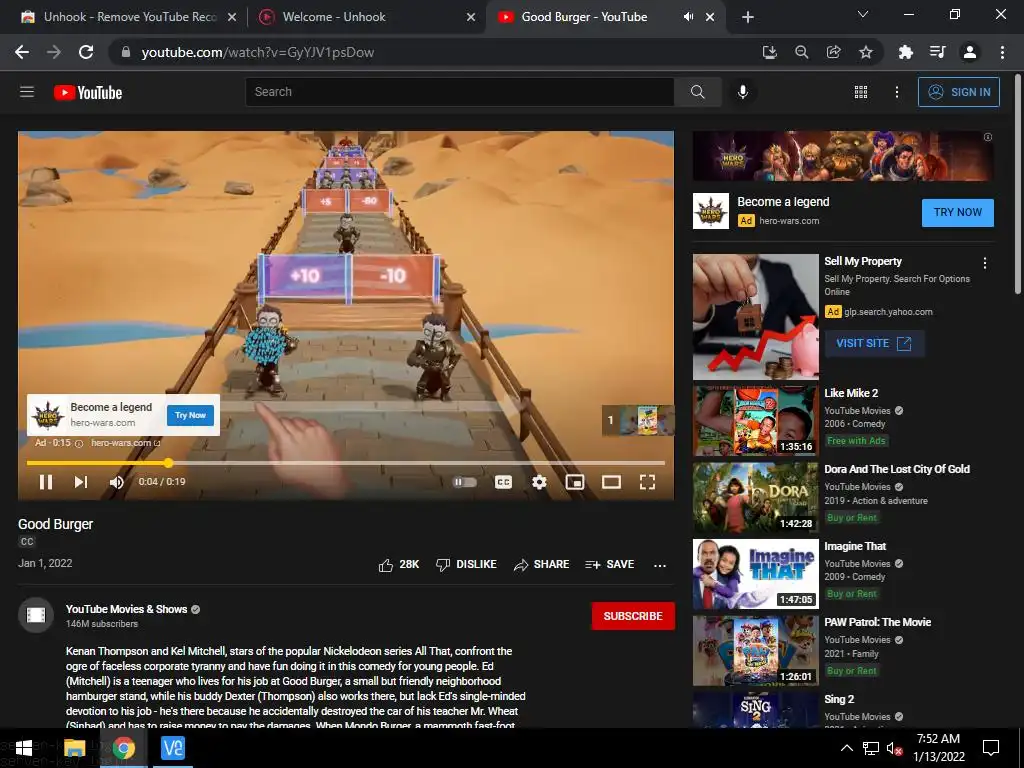Show hidden system tray icons
This screenshot has height=768, width=1024.
point(846,748)
